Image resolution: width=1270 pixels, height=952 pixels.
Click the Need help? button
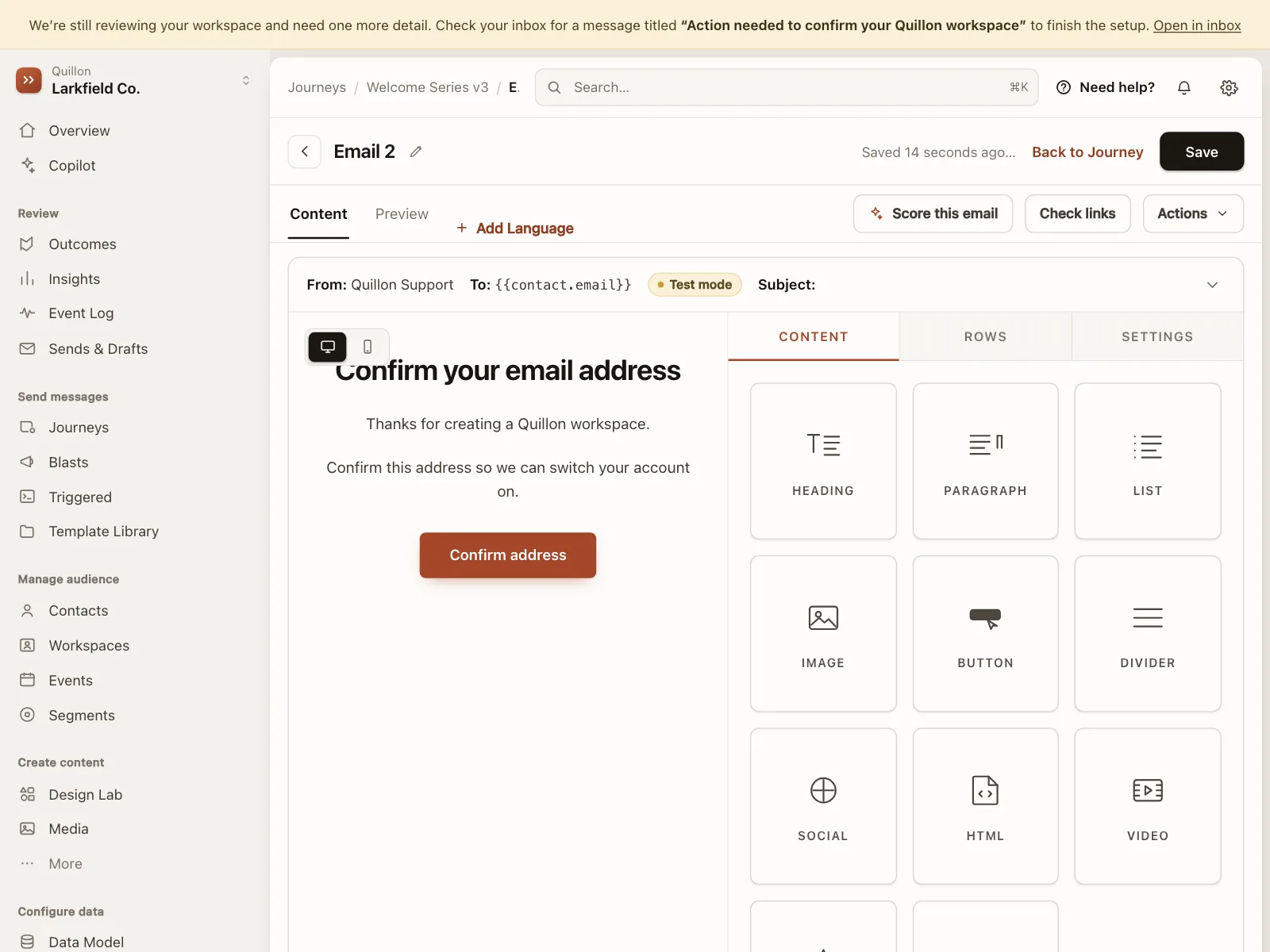pyautogui.click(x=1105, y=87)
